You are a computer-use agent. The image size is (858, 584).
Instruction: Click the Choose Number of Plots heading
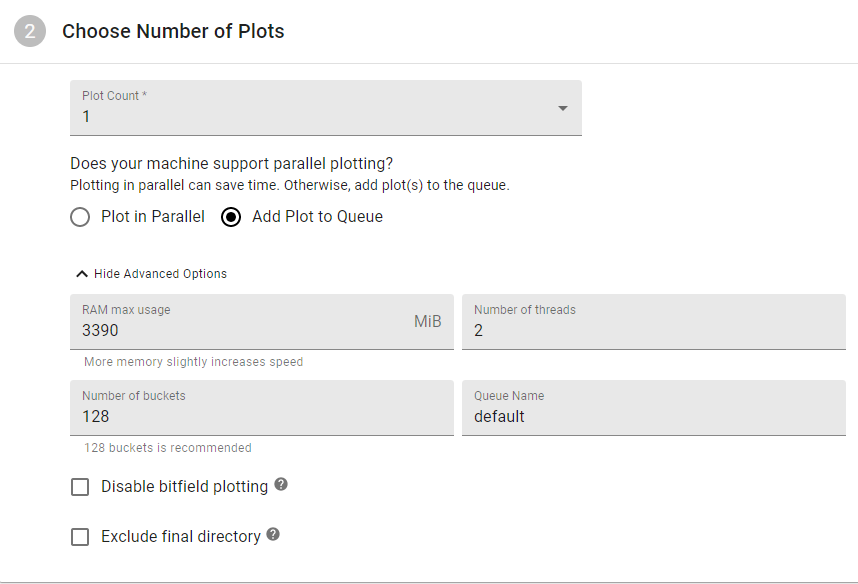click(173, 31)
